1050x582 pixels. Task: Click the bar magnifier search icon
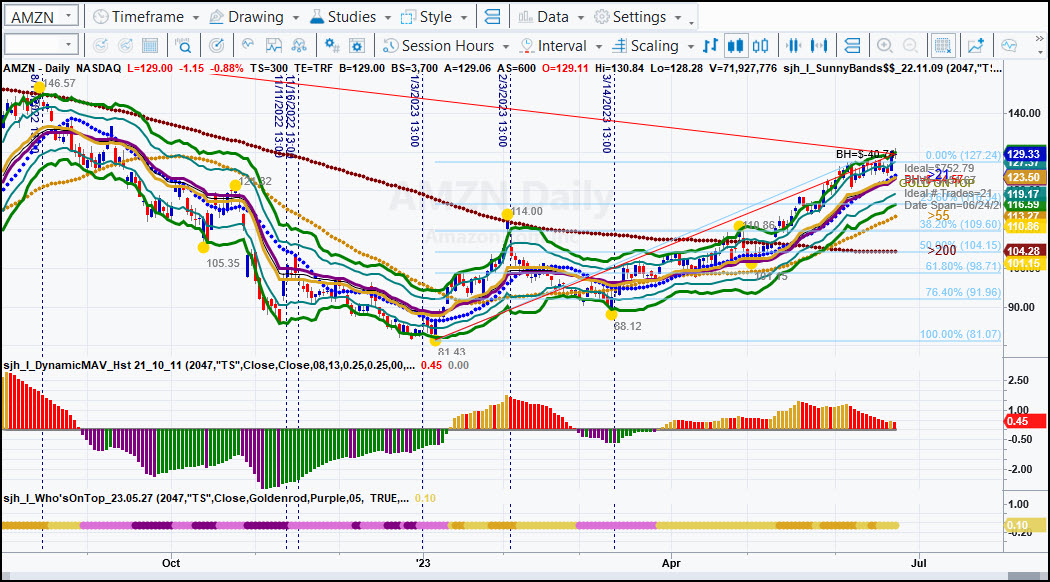click(x=183, y=46)
